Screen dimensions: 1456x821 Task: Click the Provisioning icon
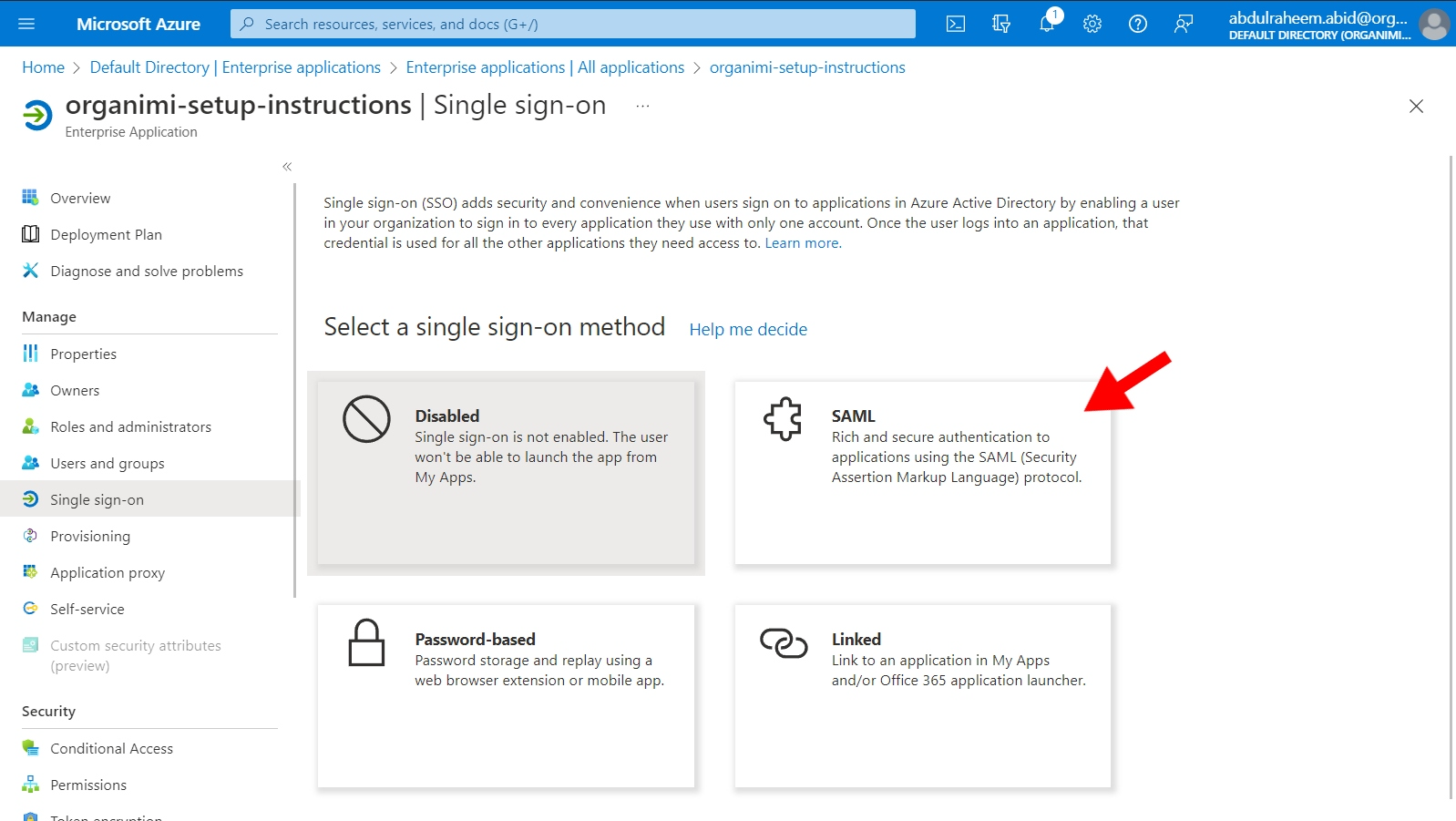click(30, 536)
